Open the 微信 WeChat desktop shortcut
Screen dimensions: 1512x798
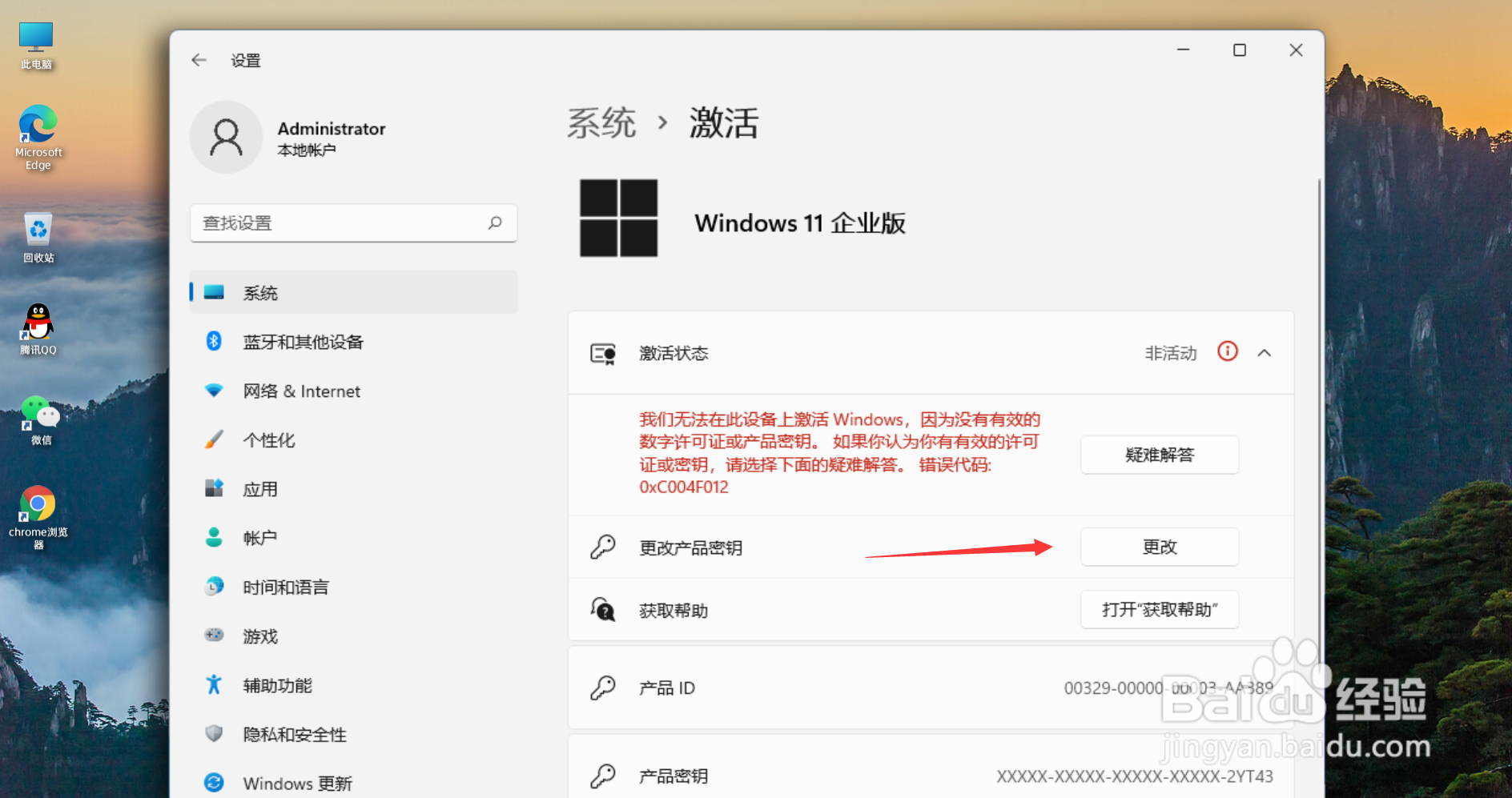coord(40,420)
